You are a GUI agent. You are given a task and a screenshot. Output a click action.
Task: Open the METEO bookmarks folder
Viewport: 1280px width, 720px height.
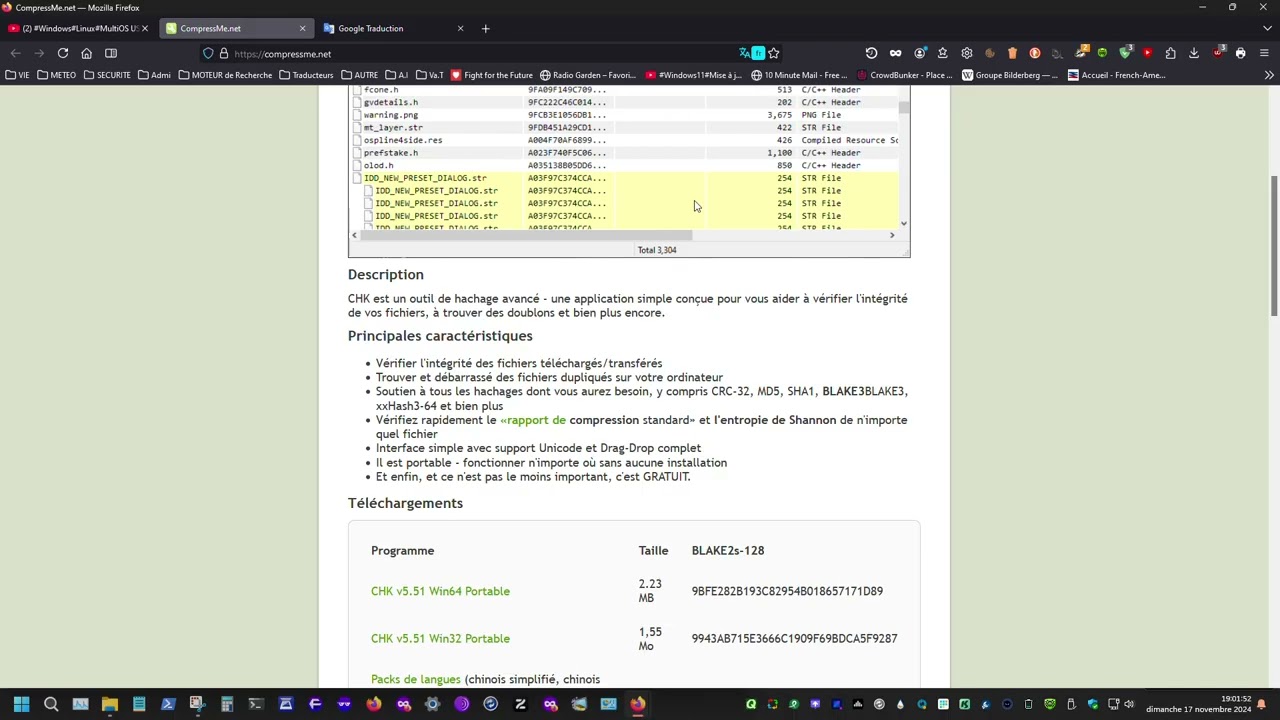(x=57, y=75)
